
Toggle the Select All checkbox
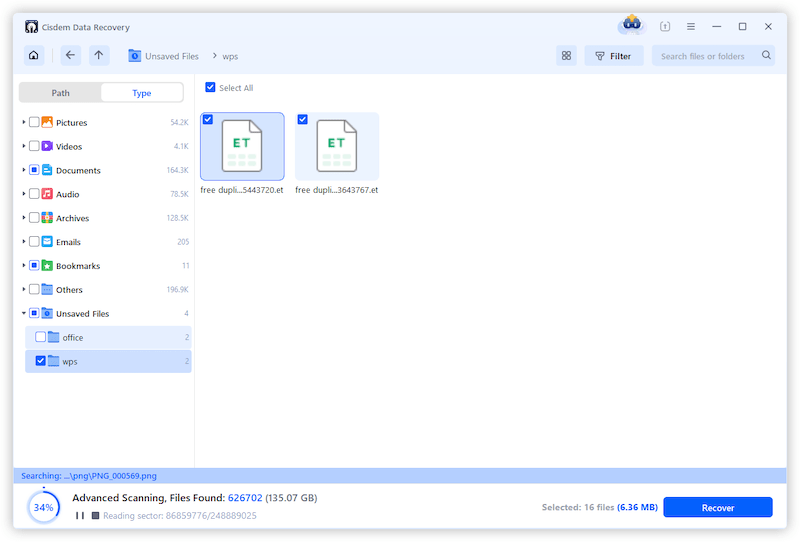[x=210, y=87]
